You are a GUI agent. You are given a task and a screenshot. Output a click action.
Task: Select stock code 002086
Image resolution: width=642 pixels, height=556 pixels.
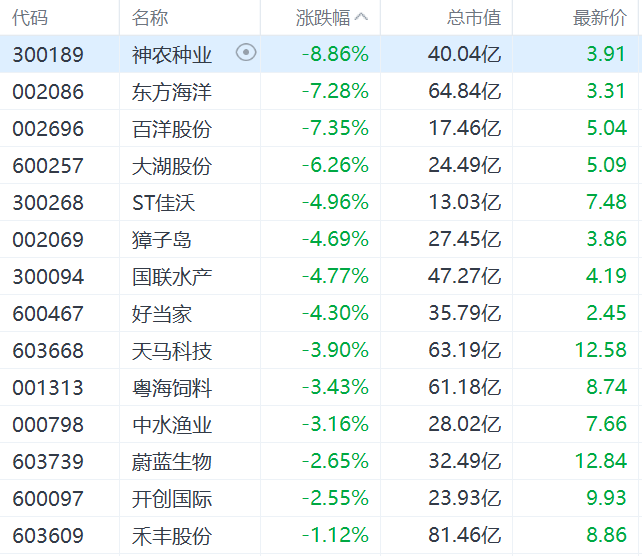[48, 92]
